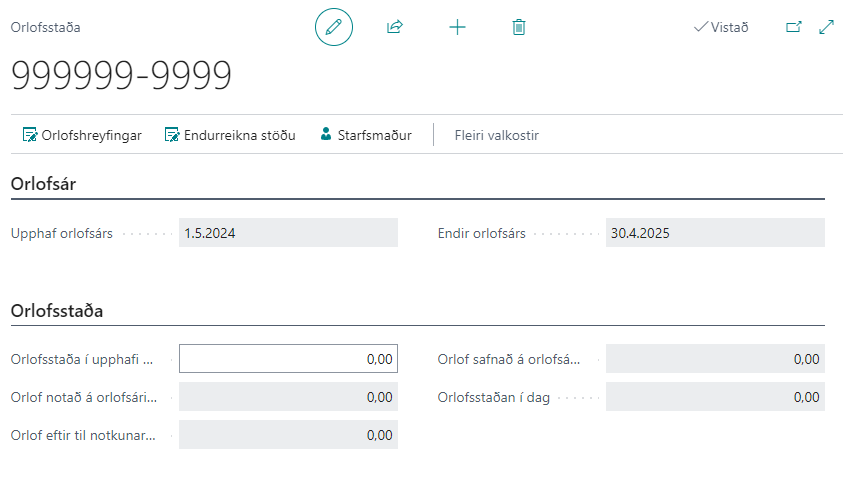Collapse the Orlofsár section header
This screenshot has height=486, width=850.
(44, 184)
